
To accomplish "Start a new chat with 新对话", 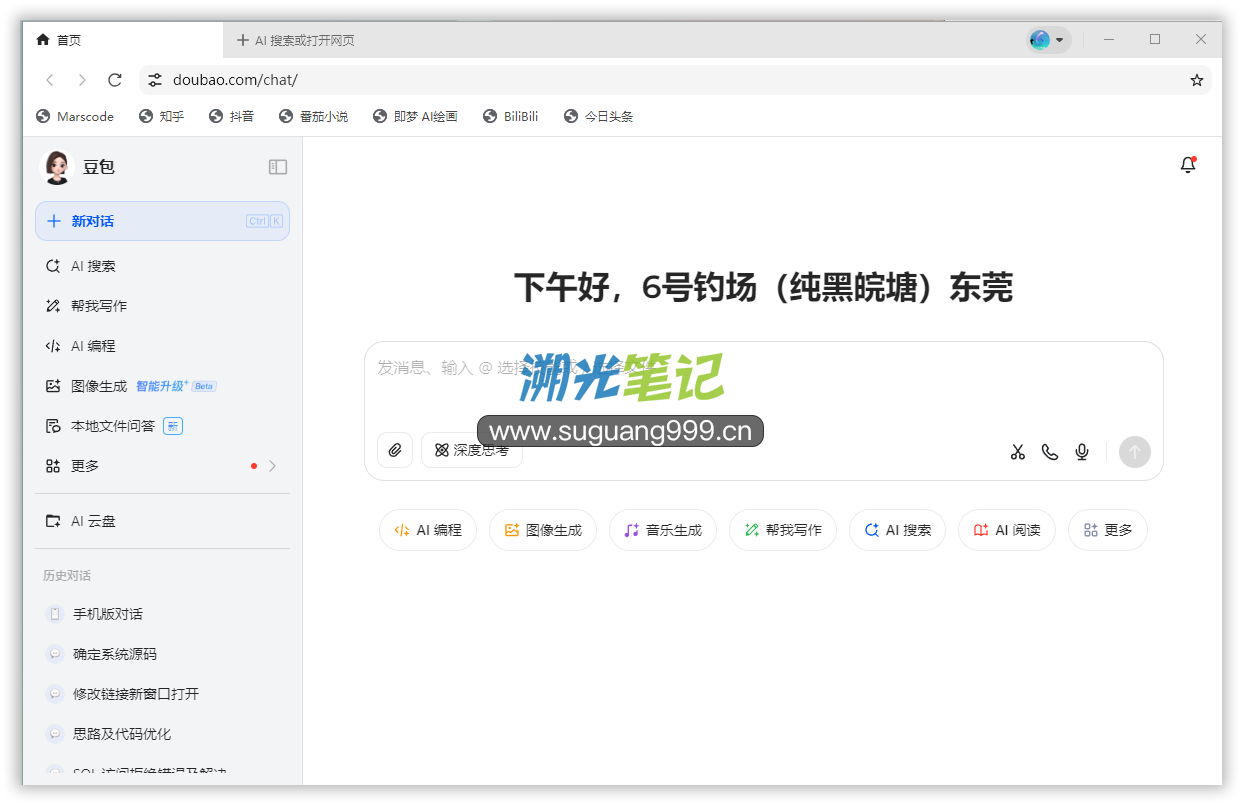I will [x=162, y=221].
